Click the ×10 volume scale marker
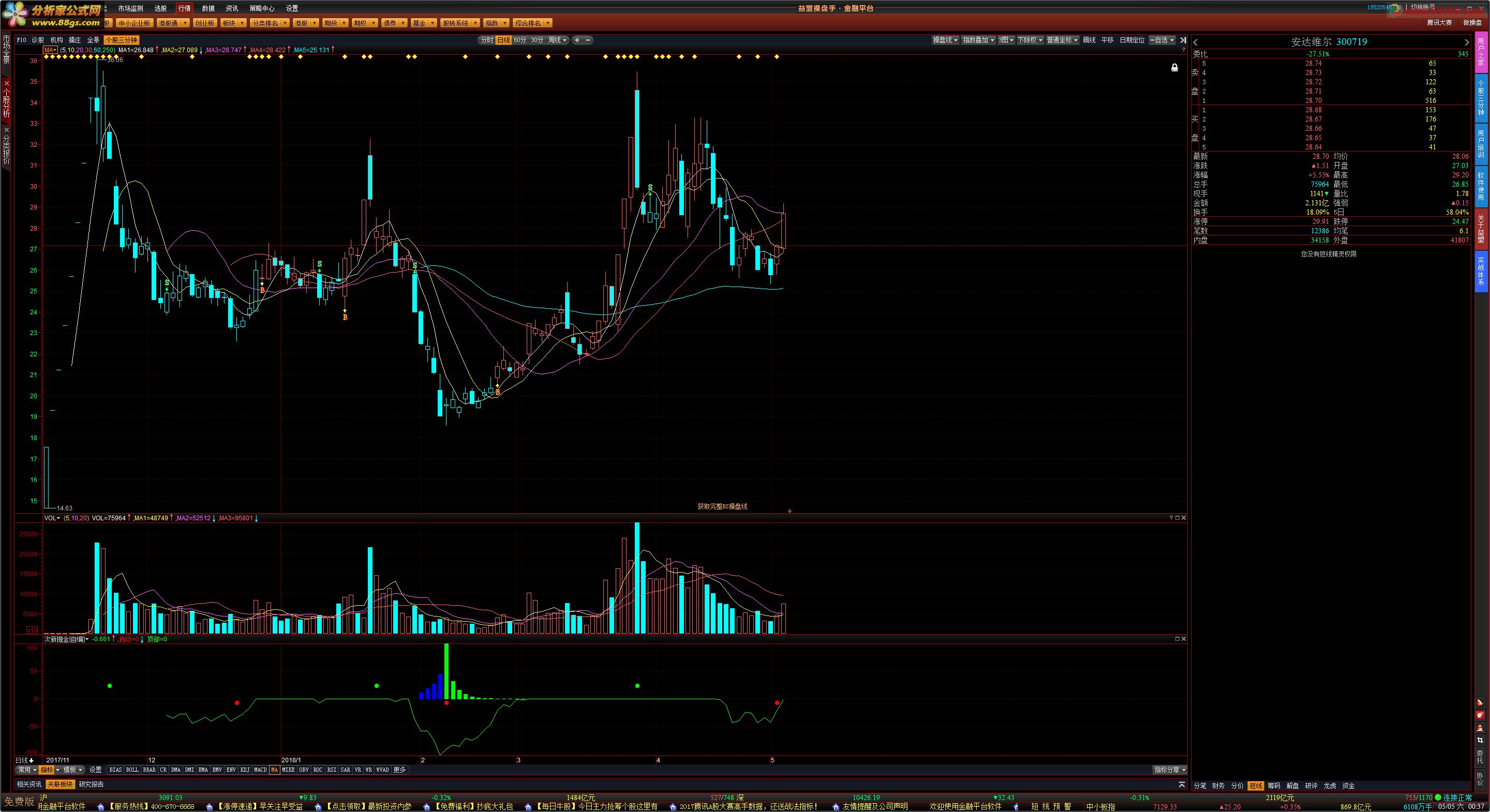The width and height of the screenshot is (1490, 812). [x=32, y=630]
